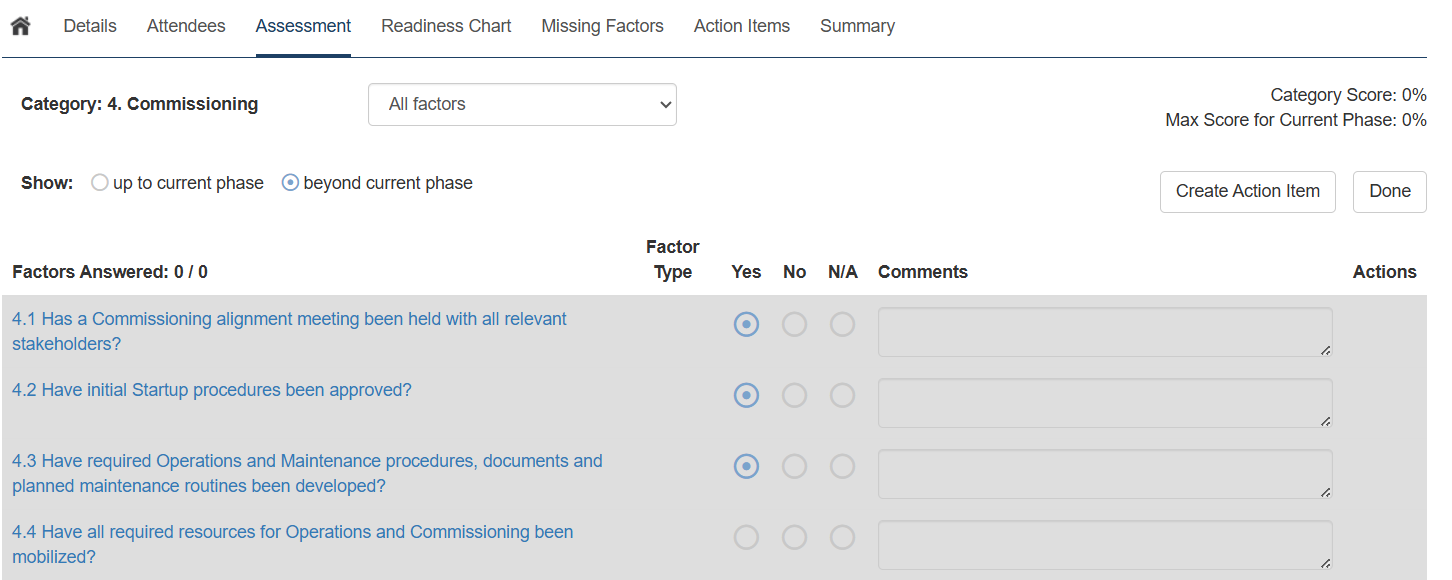Select 'up to current phase' radio option
The height and width of the screenshot is (580, 1452).
100,183
